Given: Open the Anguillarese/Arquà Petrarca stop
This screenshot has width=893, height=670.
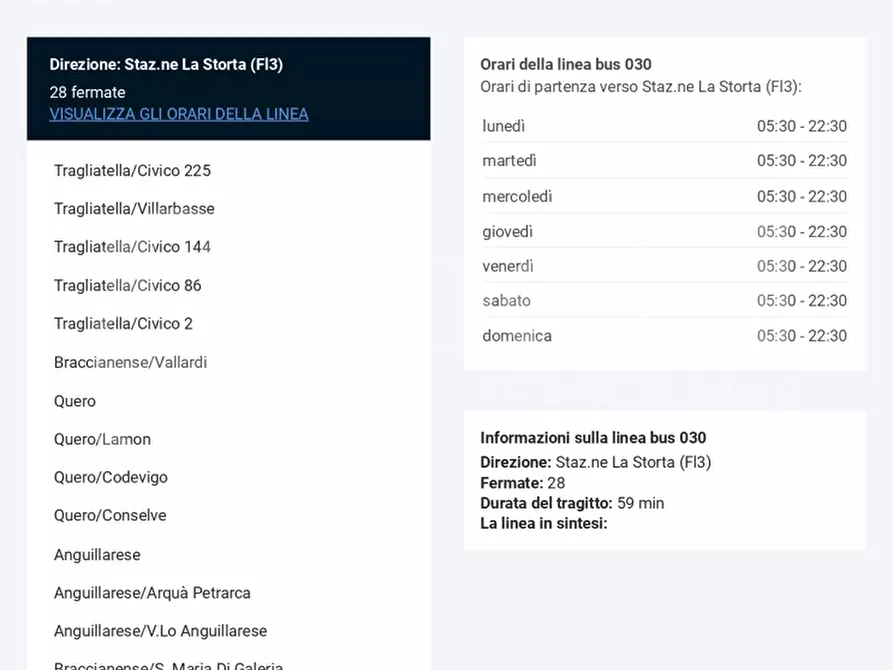Looking at the screenshot, I should click(152, 593).
